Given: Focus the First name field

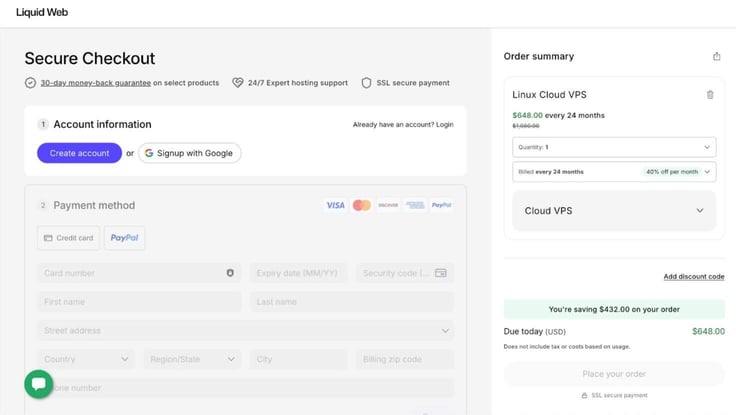Looking at the screenshot, I should pos(139,302).
